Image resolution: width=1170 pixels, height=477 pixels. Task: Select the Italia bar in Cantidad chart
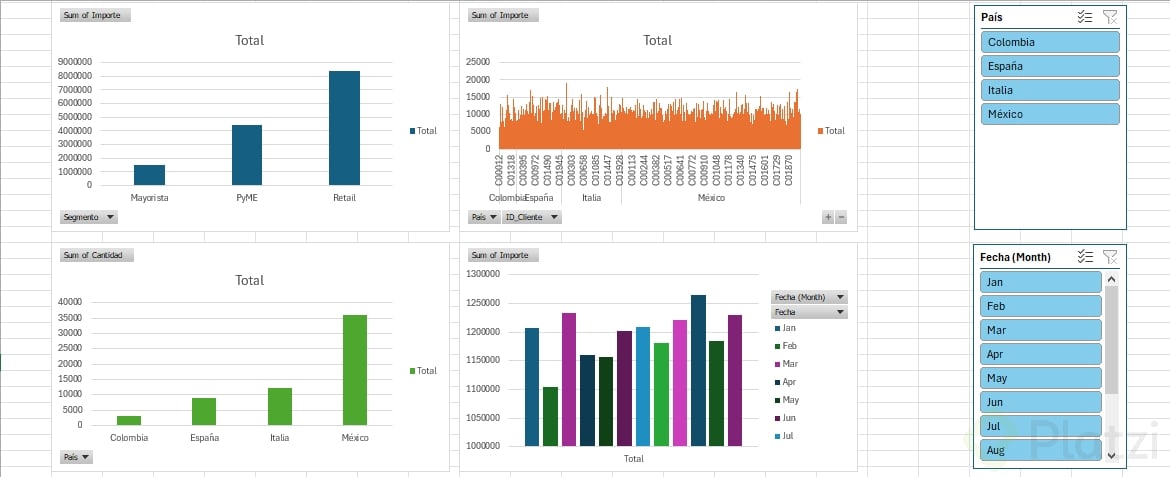coord(280,406)
